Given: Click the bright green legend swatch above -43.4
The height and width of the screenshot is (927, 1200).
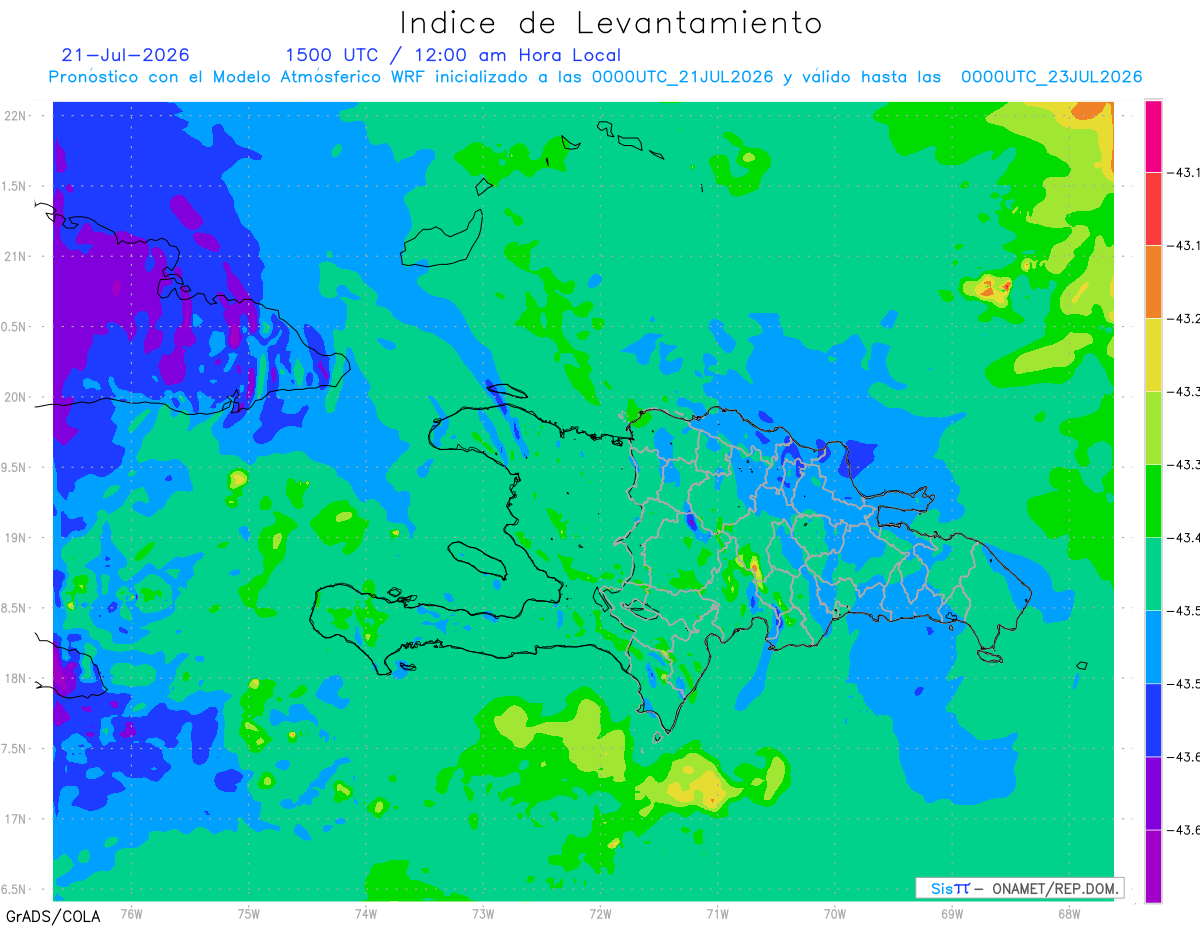Looking at the screenshot, I should click(x=1153, y=501).
